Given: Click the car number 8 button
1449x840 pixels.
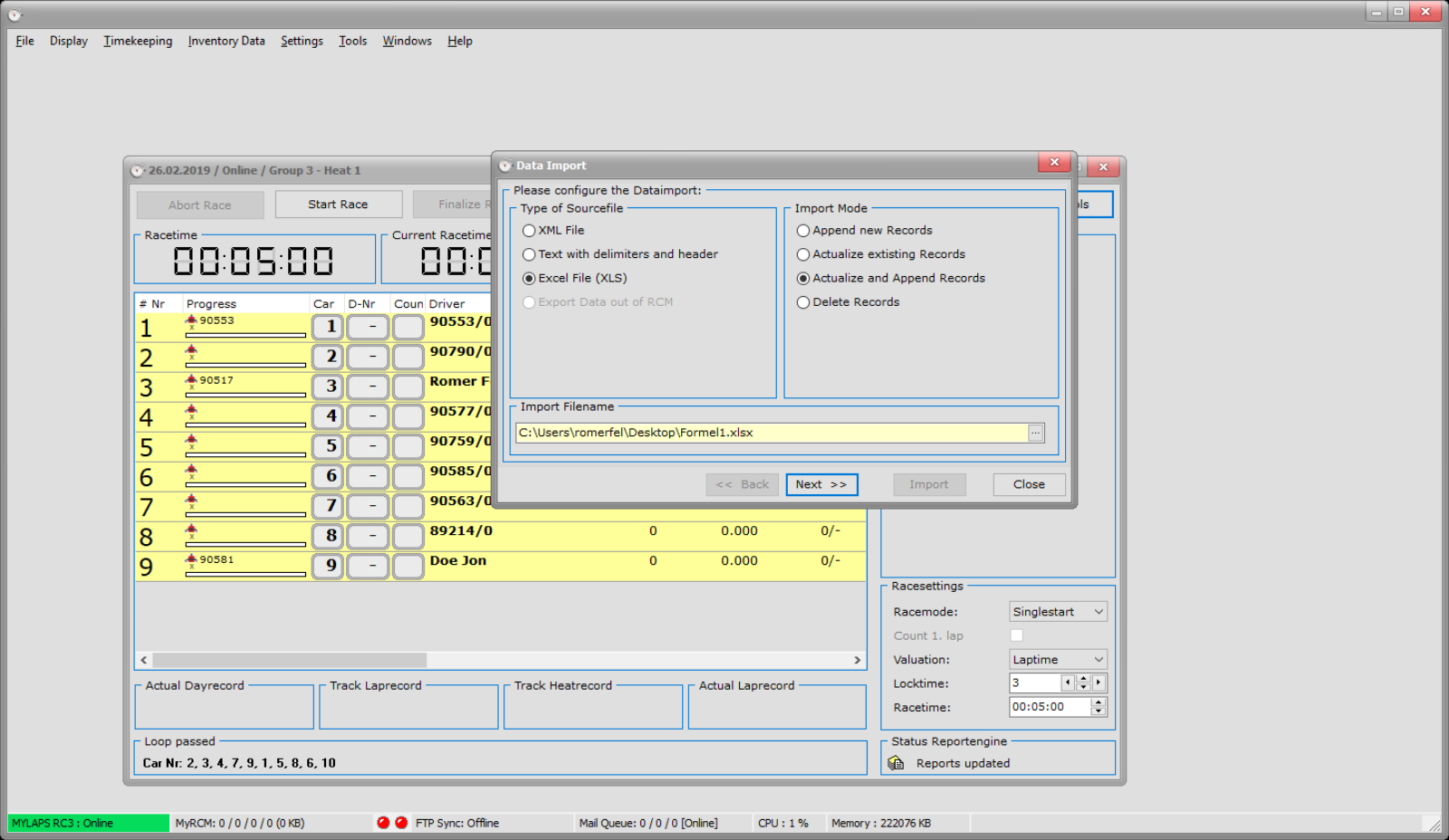Looking at the screenshot, I should click(328, 536).
